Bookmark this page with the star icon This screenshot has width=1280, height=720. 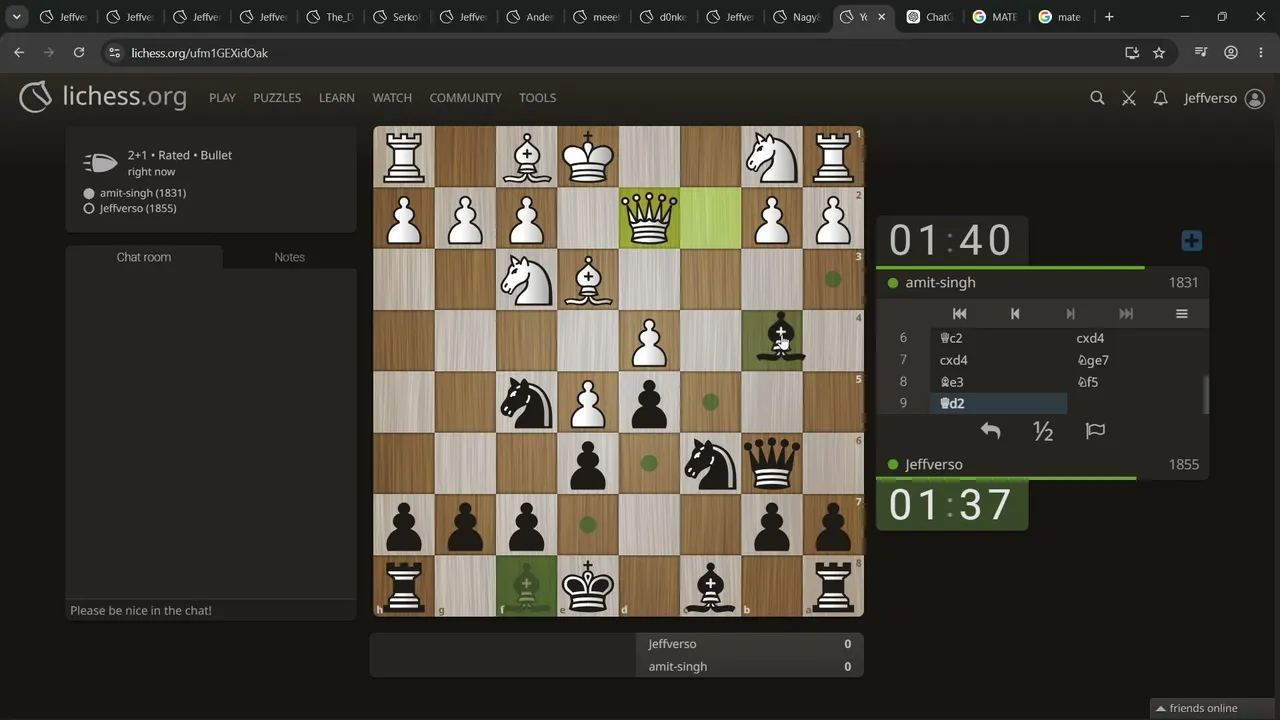(x=1159, y=53)
